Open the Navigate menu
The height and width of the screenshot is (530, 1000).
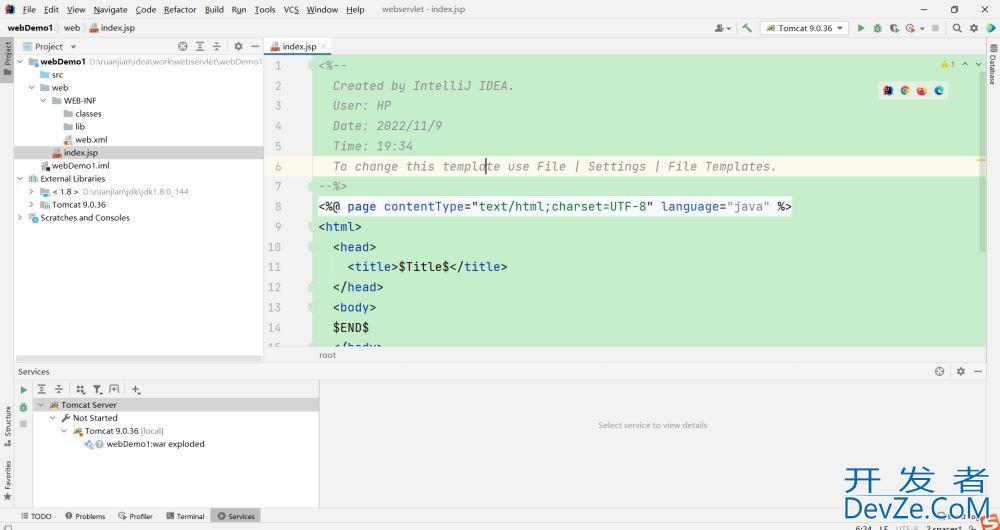110,10
